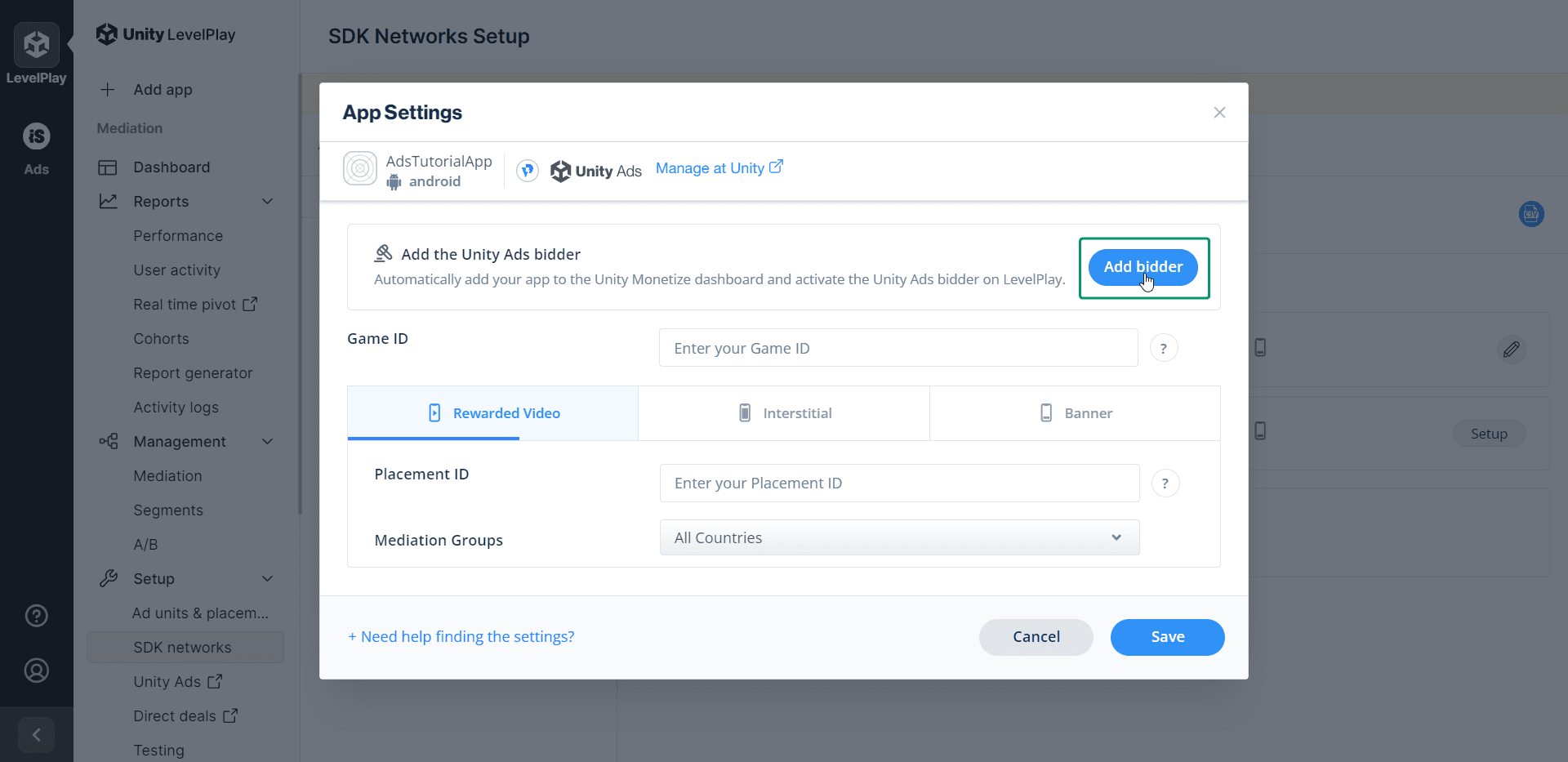Click the Add bidder button
1568x762 pixels.
[1143, 267]
